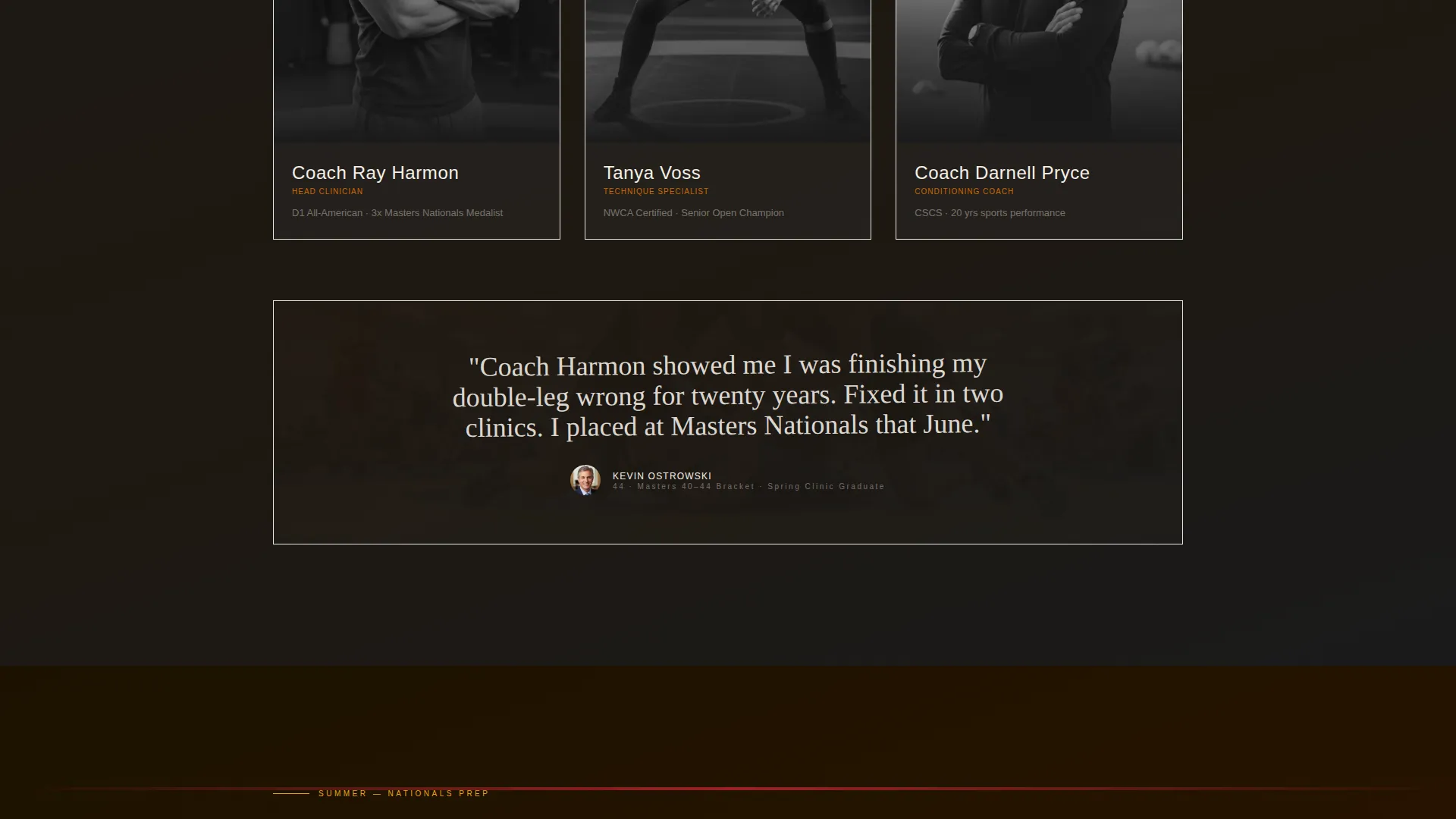Select the HEAD CLINICIAN label

click(x=328, y=192)
